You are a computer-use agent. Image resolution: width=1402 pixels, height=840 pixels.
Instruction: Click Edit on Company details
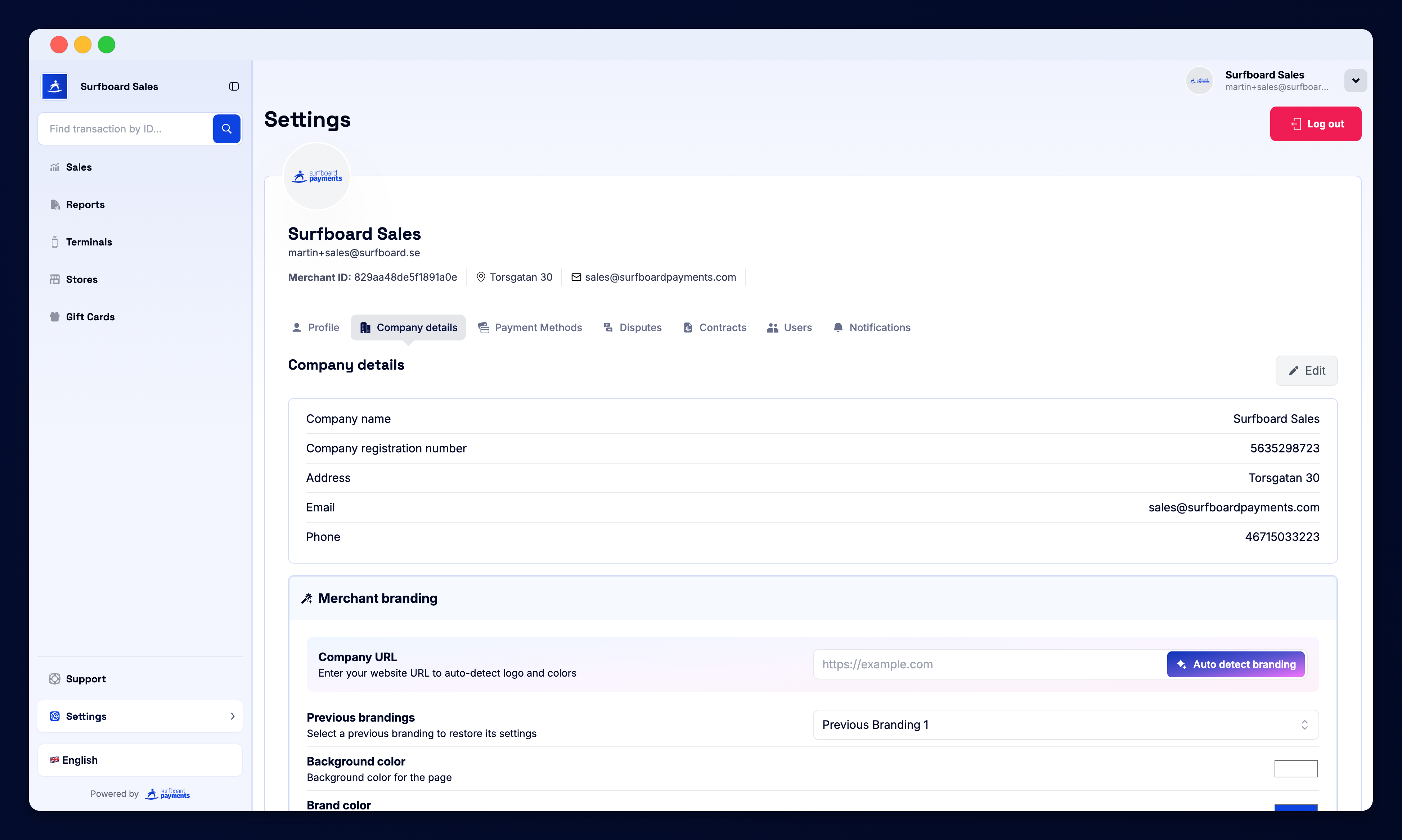coord(1306,370)
